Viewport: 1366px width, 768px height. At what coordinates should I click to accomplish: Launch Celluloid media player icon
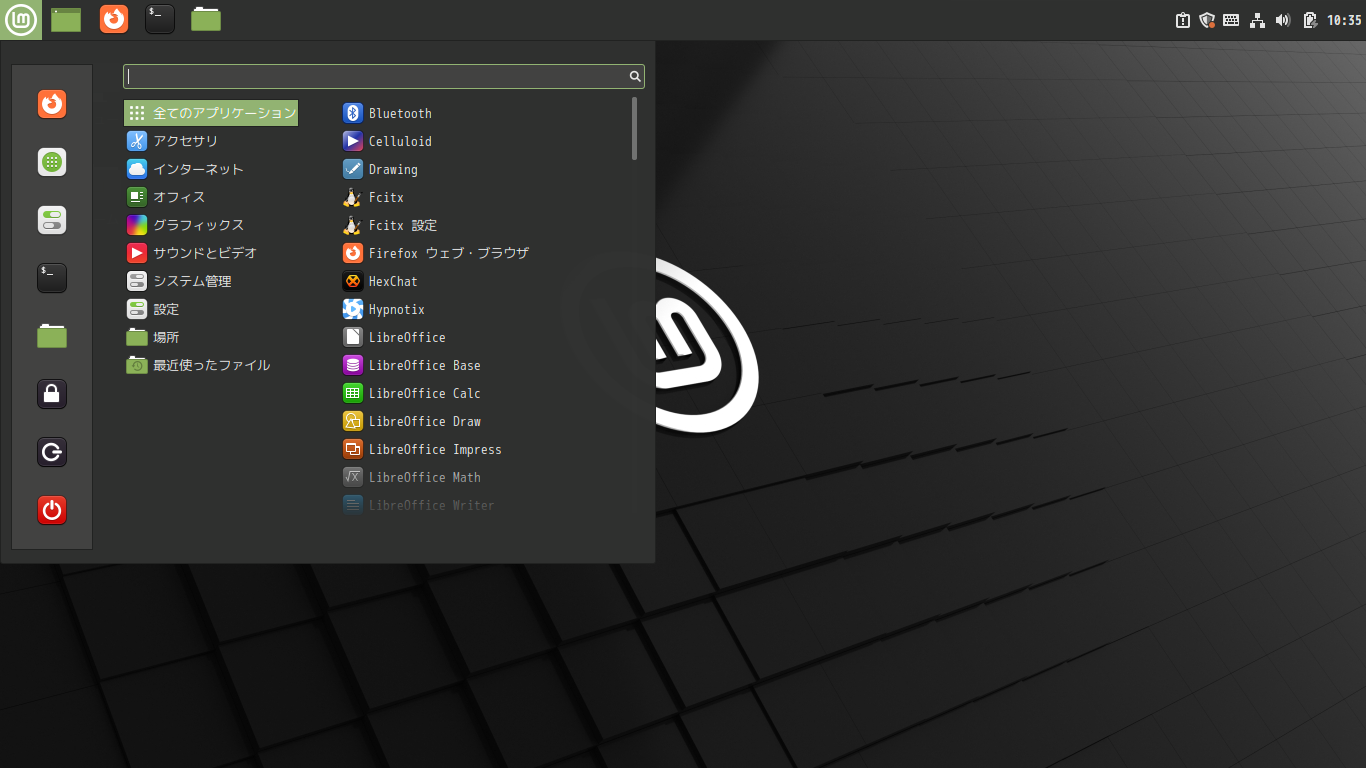[352, 141]
